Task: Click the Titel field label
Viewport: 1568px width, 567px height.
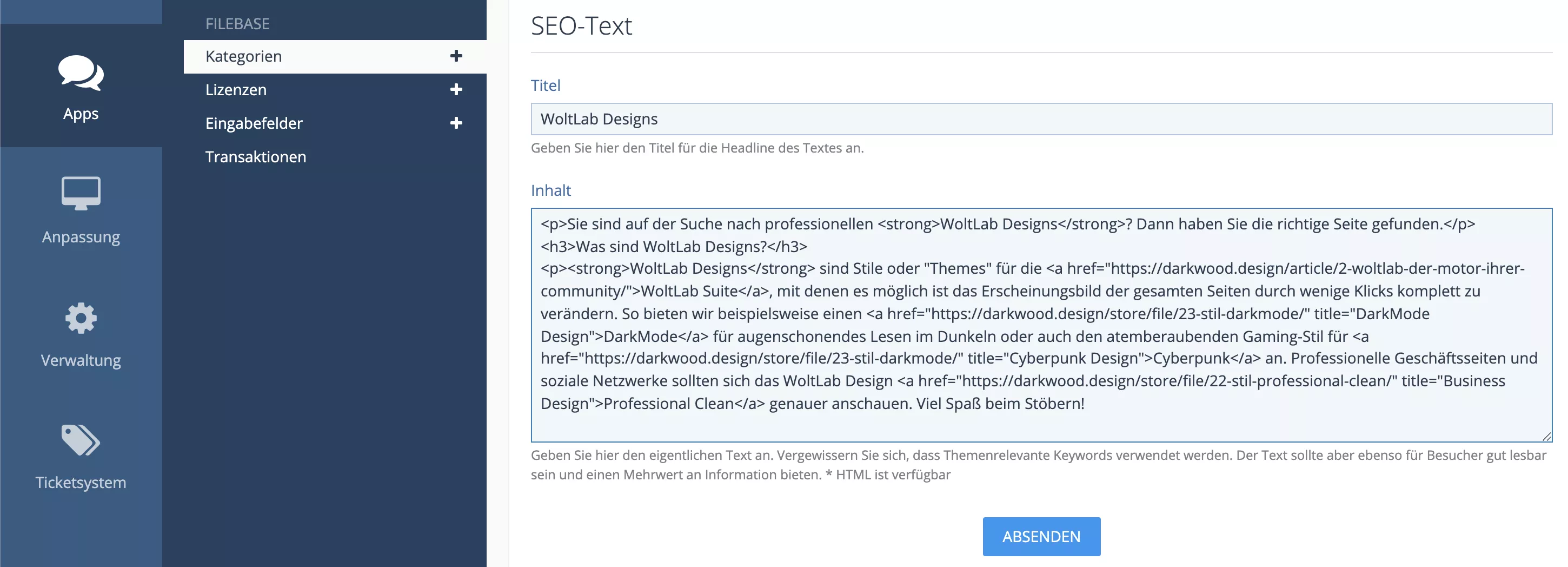Action: pyautogui.click(x=546, y=85)
